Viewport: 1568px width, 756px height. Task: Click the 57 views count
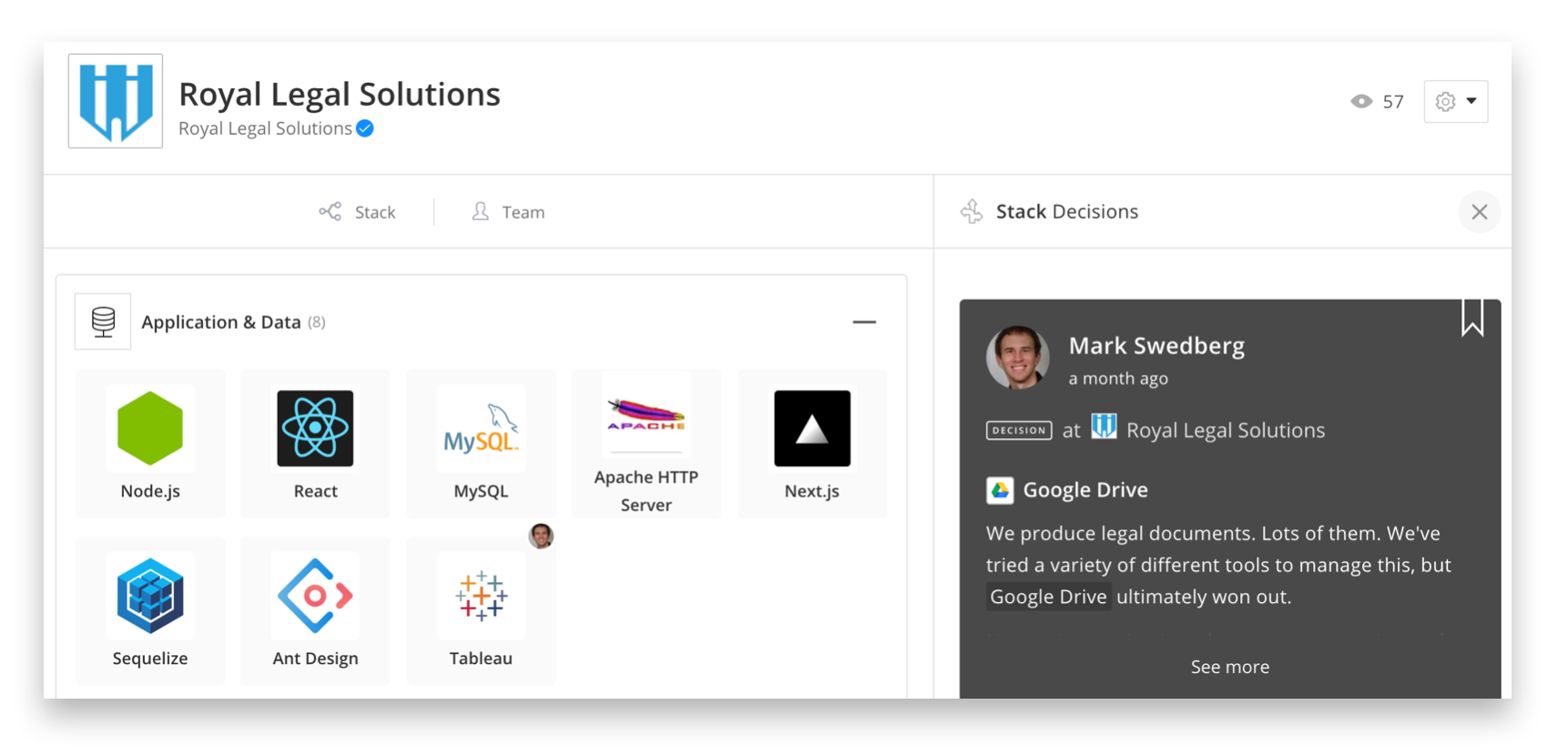coord(1393,101)
